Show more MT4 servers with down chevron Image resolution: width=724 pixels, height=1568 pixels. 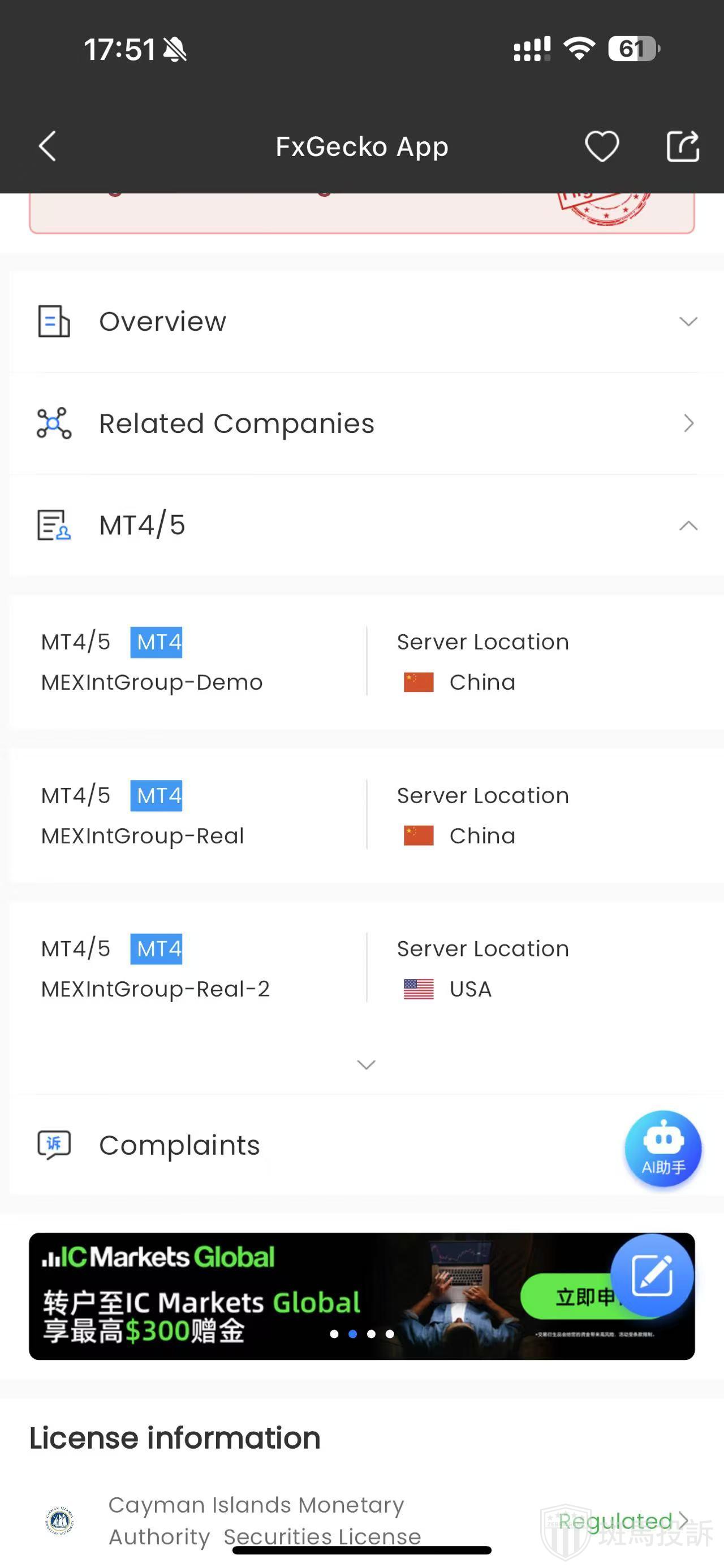point(366,1064)
